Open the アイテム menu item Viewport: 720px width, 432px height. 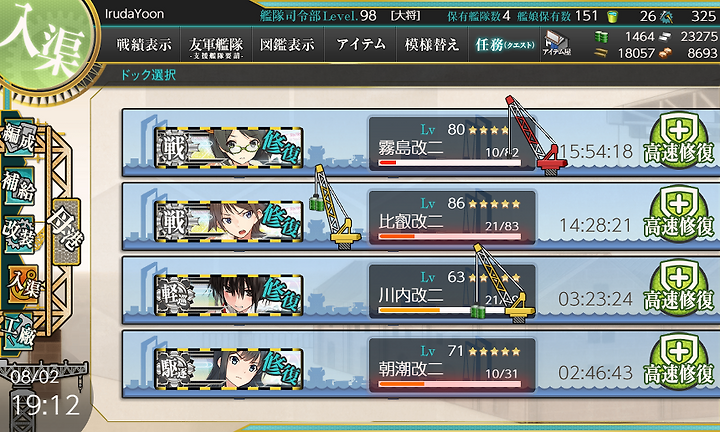point(360,45)
